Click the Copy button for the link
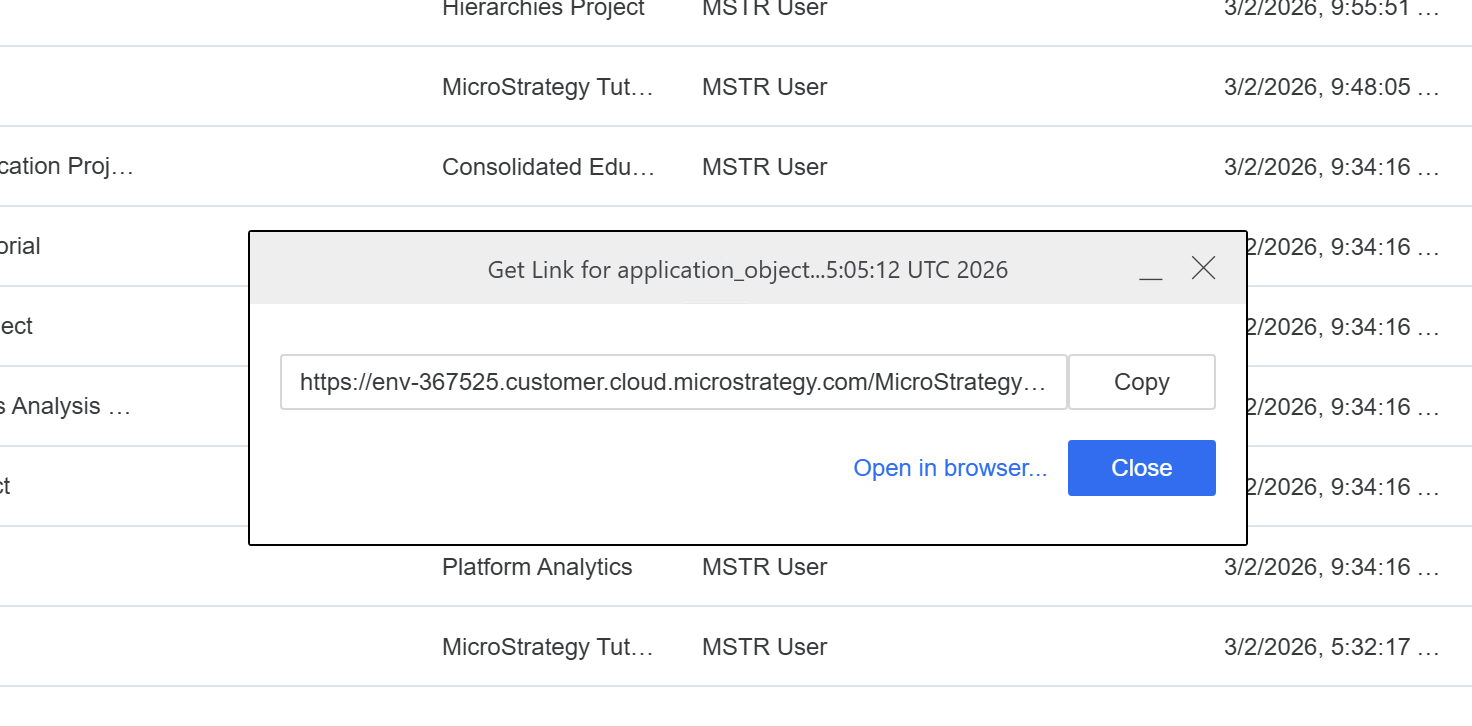This screenshot has height=726, width=1472. pos(1141,382)
